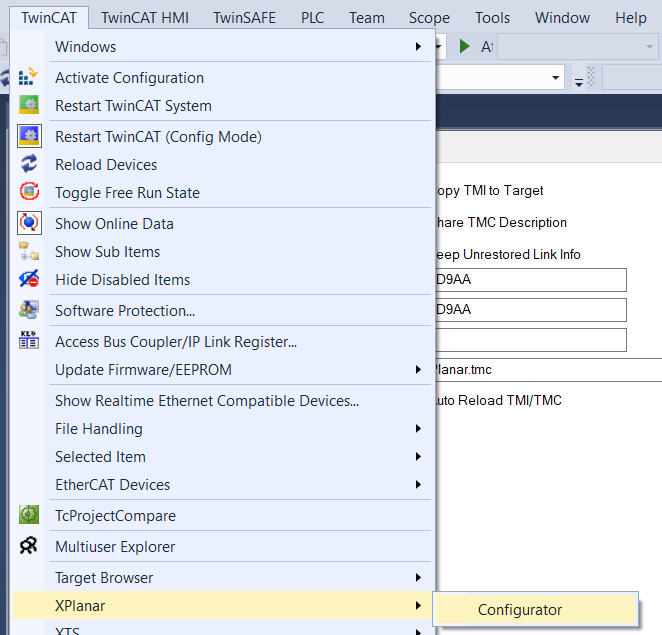This screenshot has height=635, width=662.
Task: Choose Show Realtime Ethernet Compatible Devices
Action: pyautogui.click(x=224, y=400)
